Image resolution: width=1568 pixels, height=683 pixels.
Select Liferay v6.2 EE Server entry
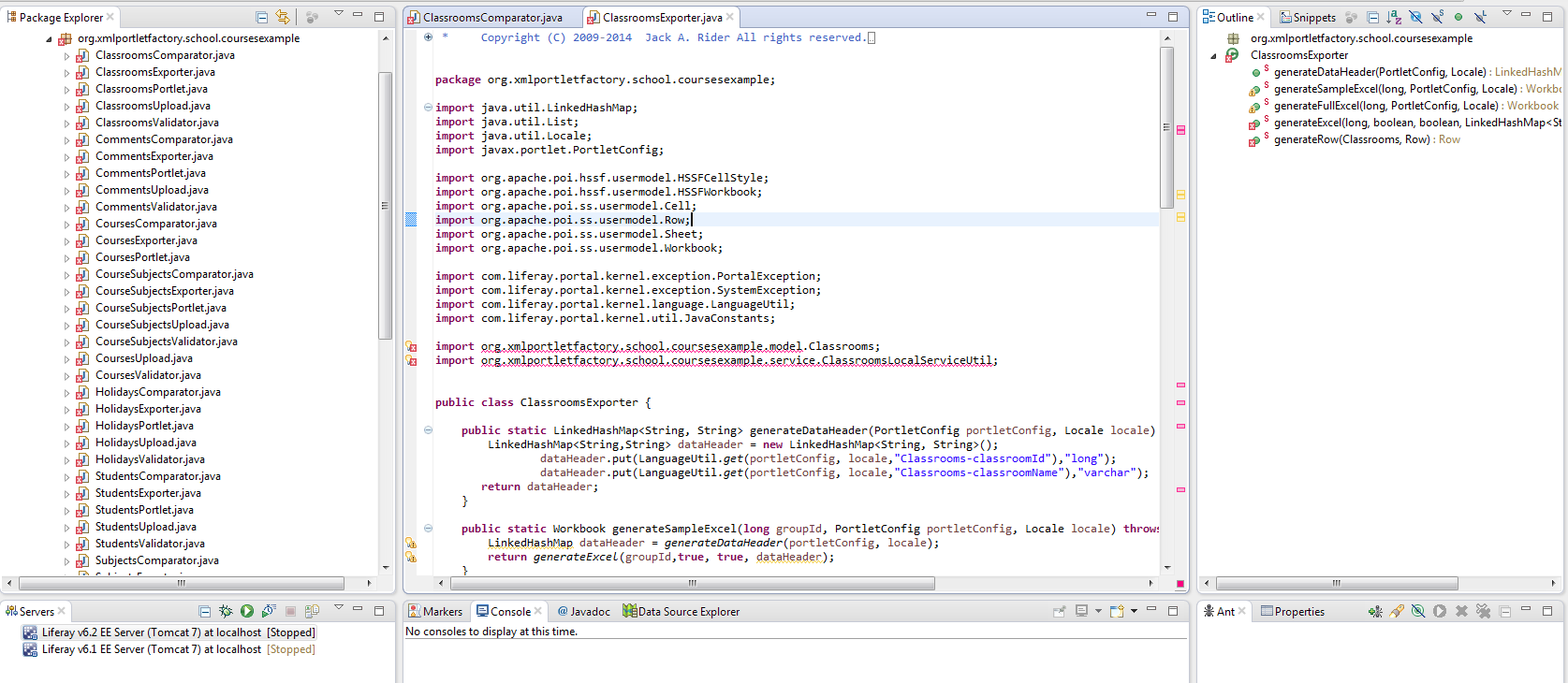pos(169,632)
